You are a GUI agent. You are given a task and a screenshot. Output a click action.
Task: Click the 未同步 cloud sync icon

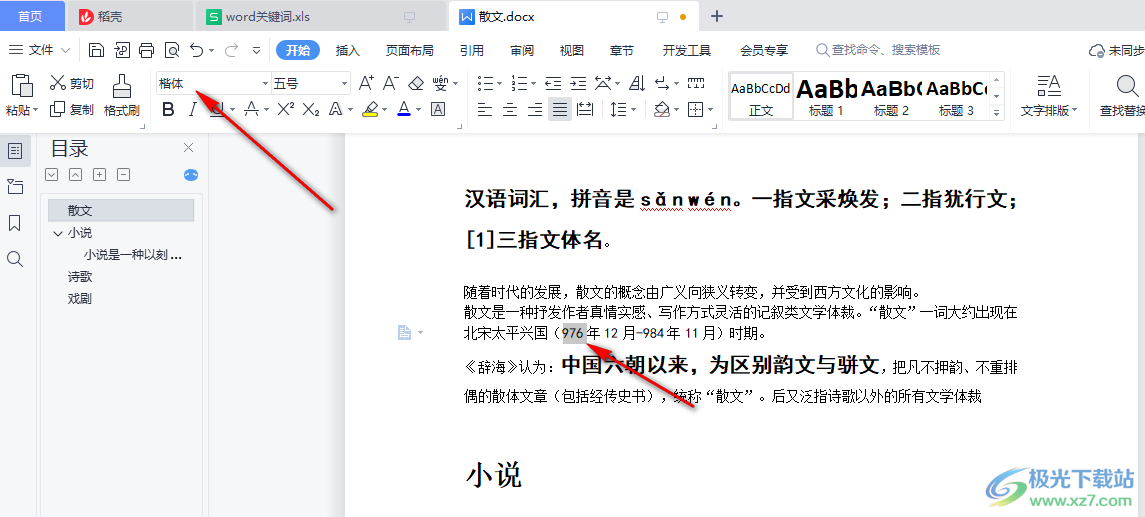click(x=1116, y=50)
